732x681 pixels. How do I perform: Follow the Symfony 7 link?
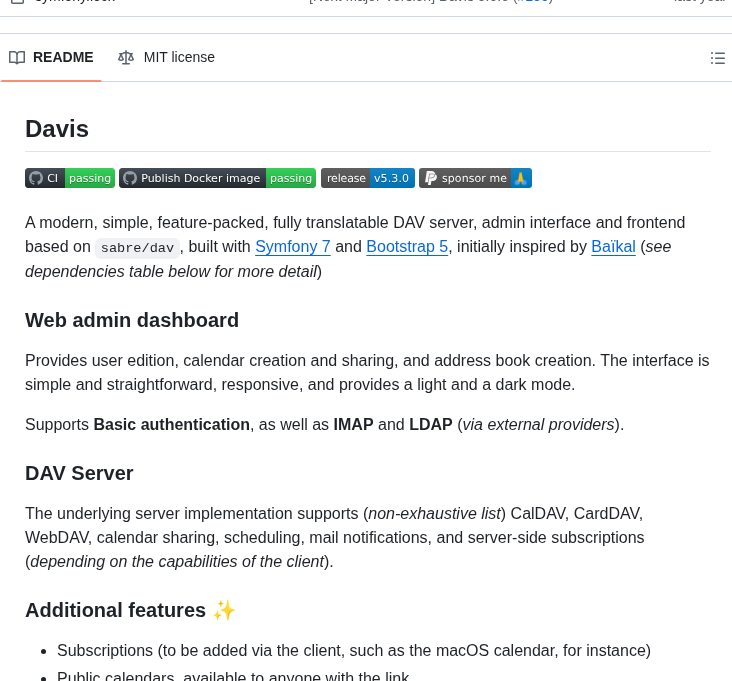293,246
